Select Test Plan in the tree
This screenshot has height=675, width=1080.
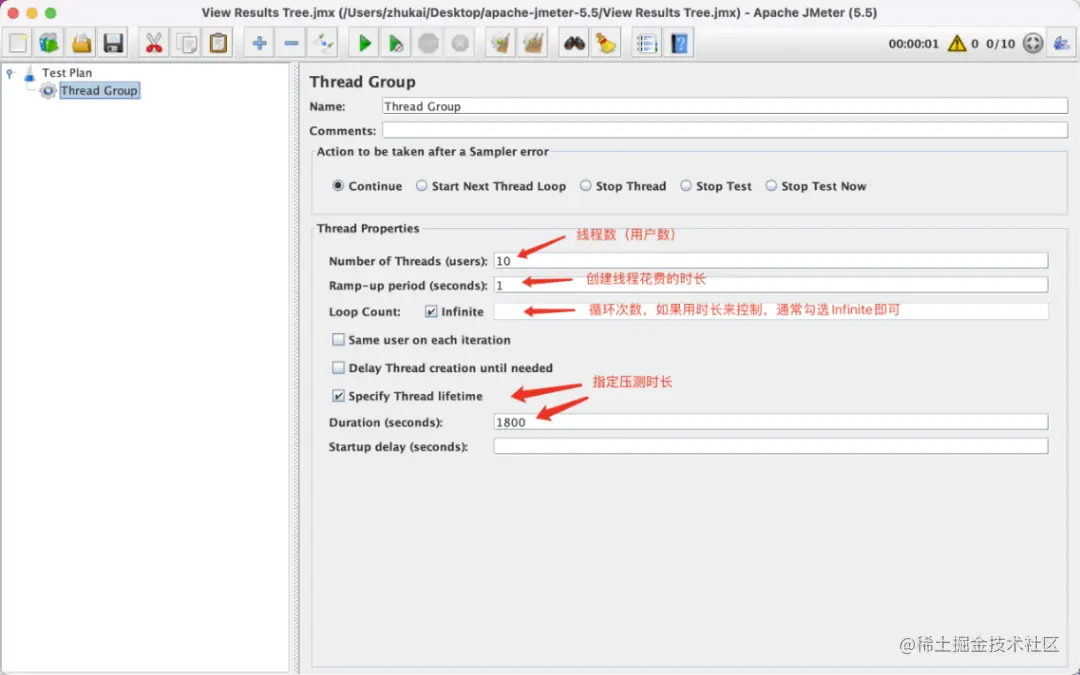pos(67,72)
